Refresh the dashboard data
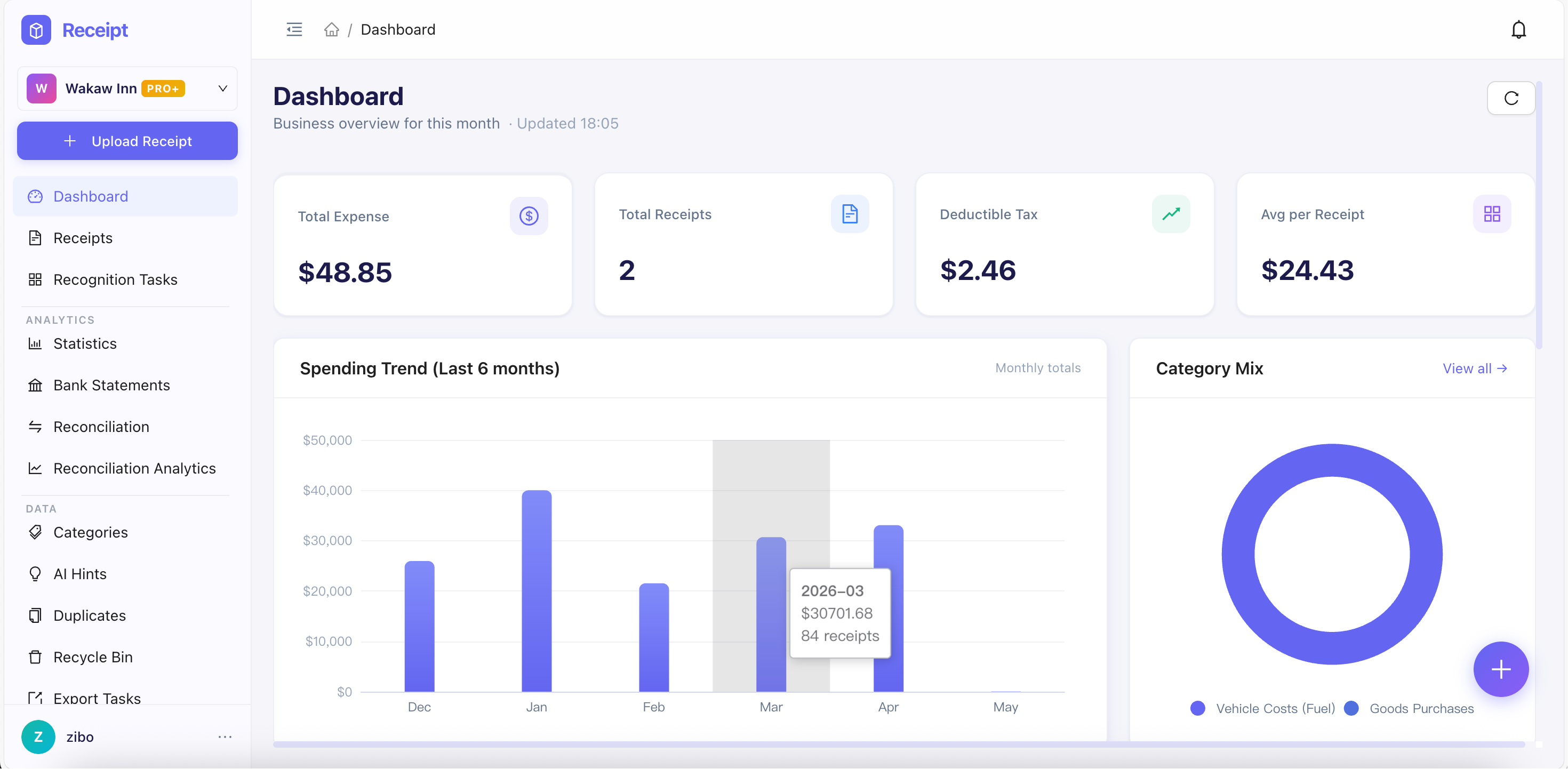 click(x=1510, y=98)
